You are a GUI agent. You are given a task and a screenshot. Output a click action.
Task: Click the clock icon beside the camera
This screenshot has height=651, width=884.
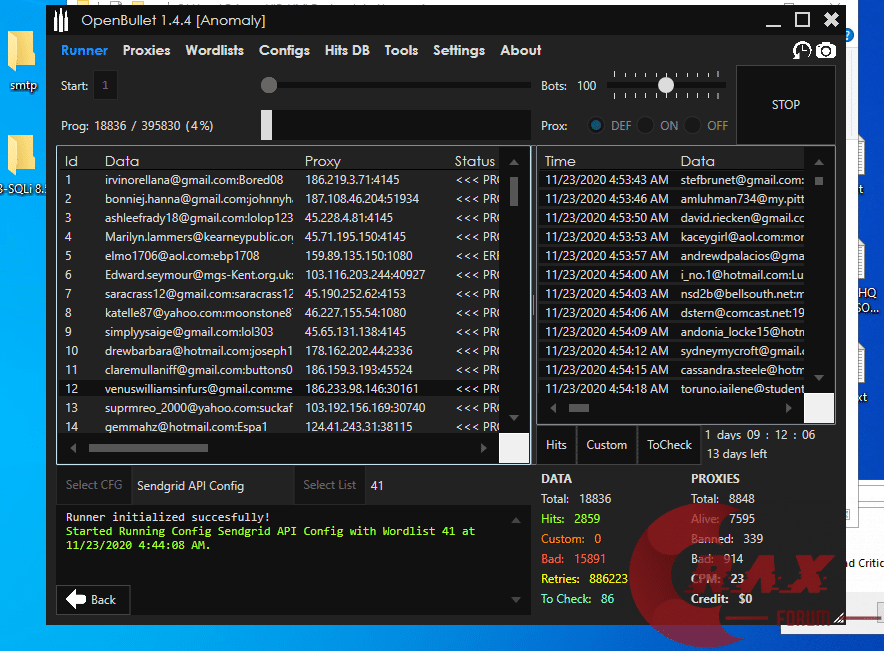[801, 50]
